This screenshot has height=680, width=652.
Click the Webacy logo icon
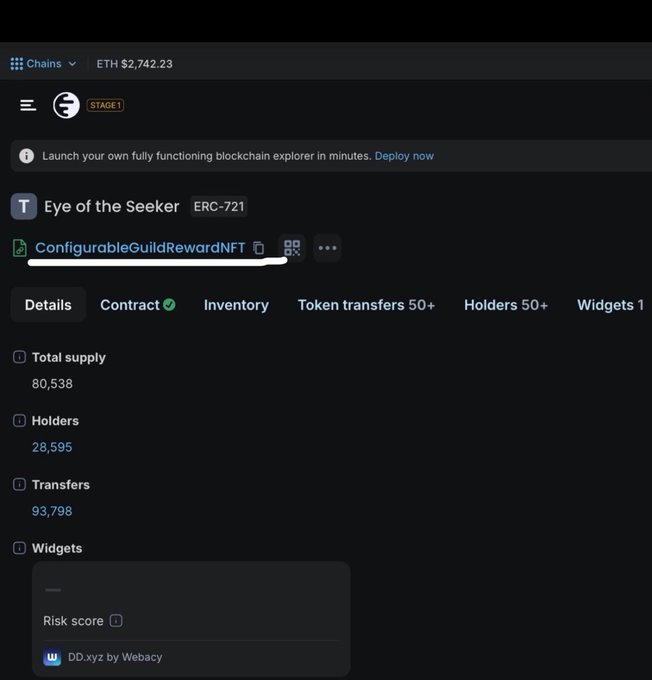point(52,657)
